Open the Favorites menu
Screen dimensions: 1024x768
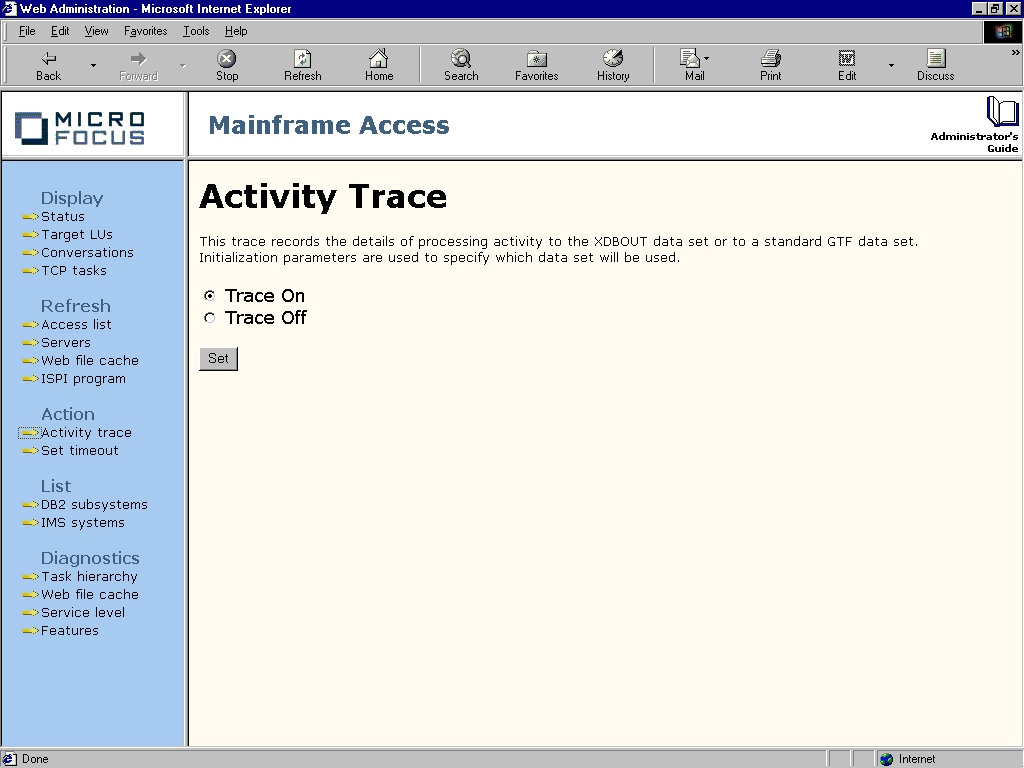[145, 31]
